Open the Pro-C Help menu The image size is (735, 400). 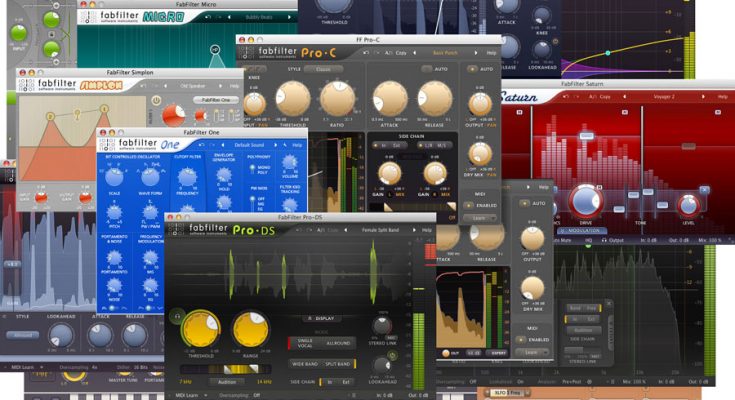[491, 52]
